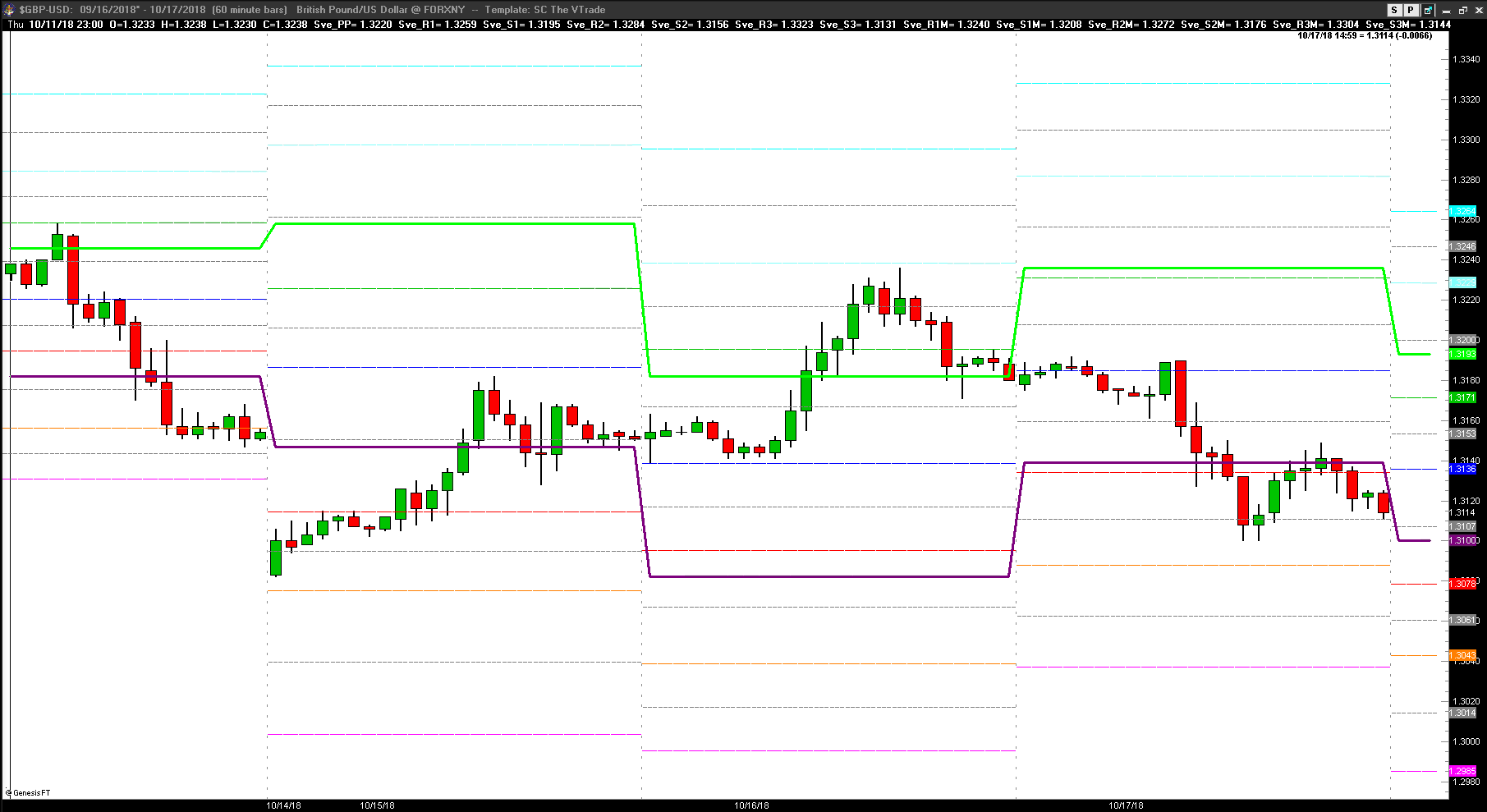Click the chart application icon beside $GBP-USD

9,10
